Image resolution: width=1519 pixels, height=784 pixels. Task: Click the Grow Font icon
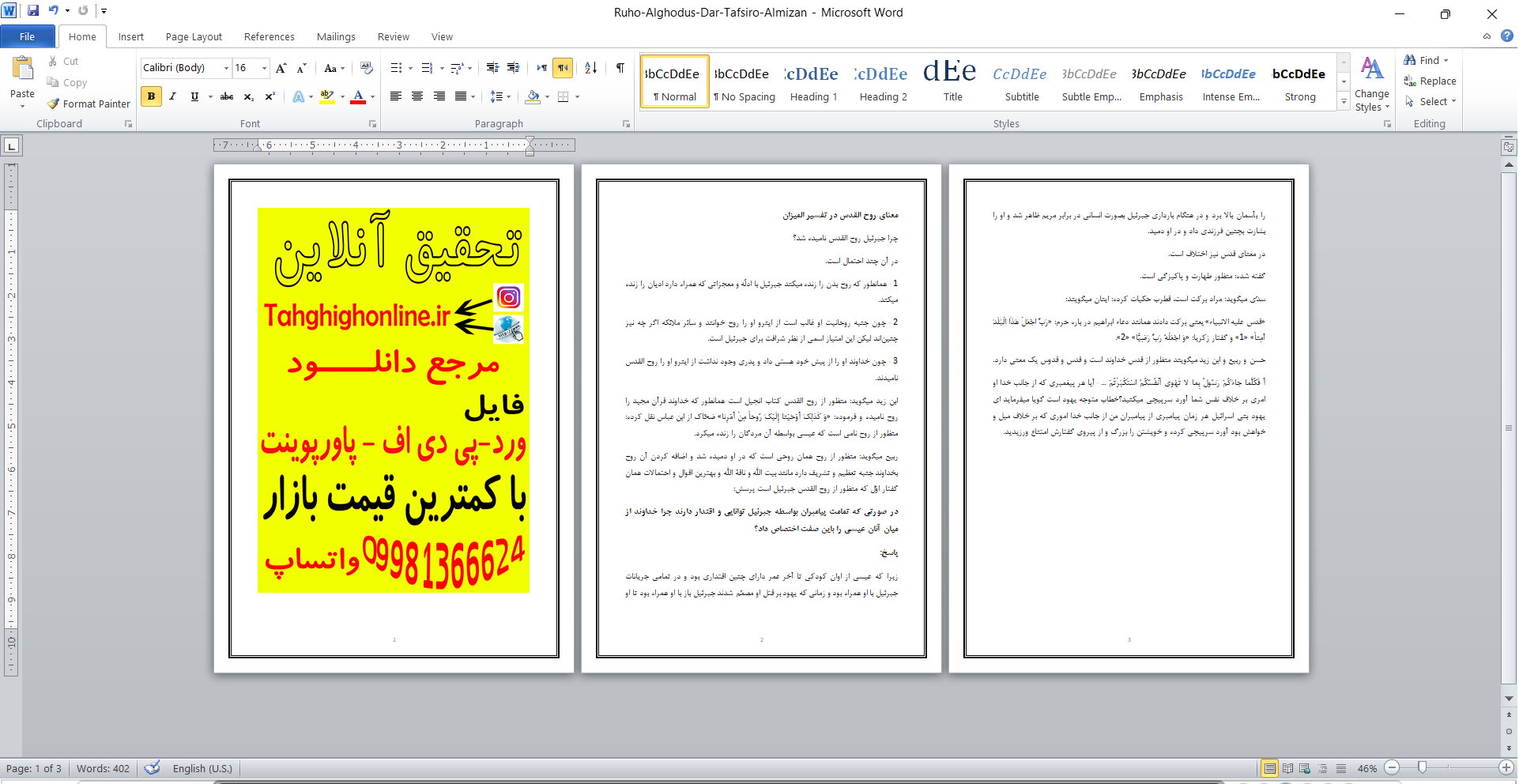coord(281,68)
